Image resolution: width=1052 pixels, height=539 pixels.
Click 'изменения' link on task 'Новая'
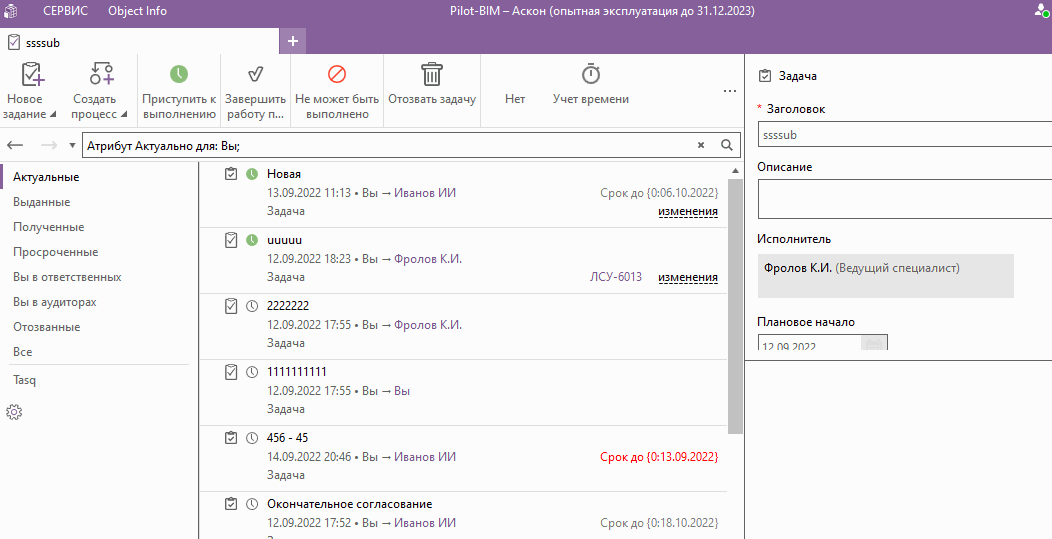[687, 211]
